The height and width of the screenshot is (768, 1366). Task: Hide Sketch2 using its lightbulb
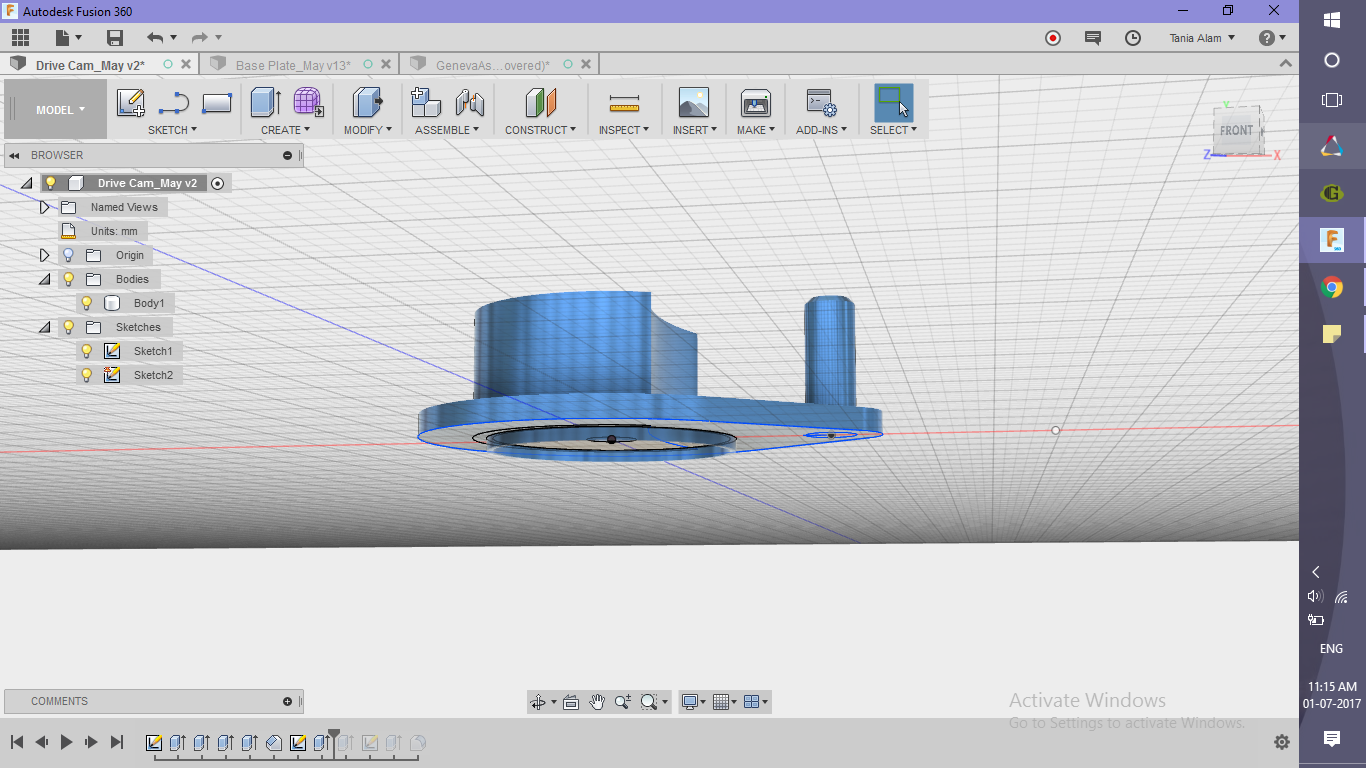(86, 375)
